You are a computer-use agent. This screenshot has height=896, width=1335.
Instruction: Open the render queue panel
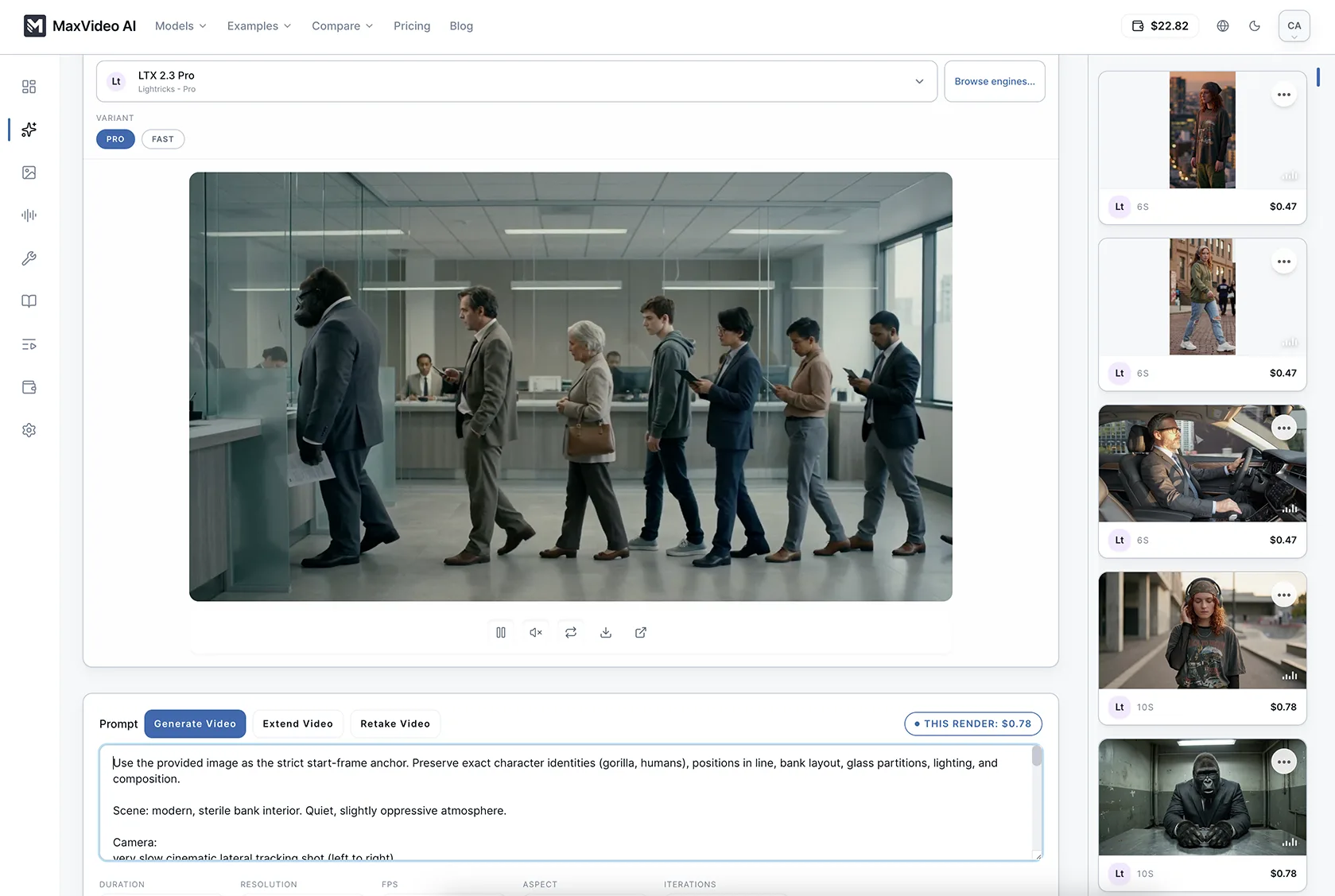click(x=29, y=344)
